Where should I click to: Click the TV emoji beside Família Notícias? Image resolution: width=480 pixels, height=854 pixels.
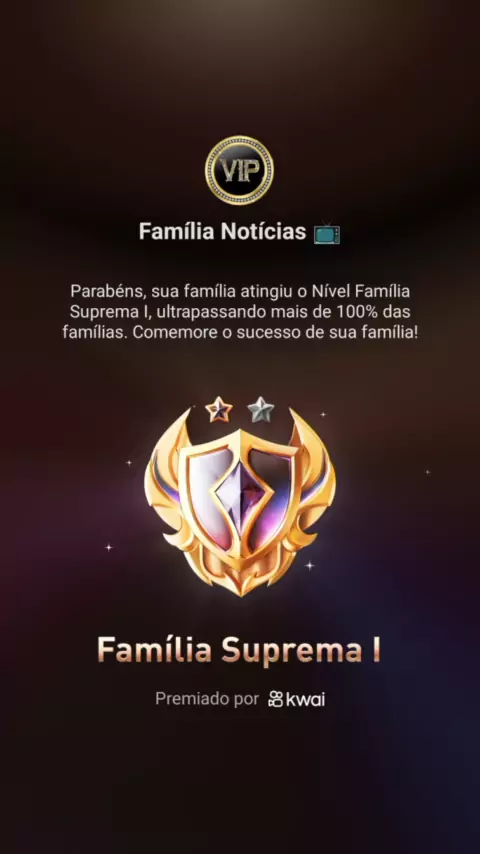[x=327, y=233]
